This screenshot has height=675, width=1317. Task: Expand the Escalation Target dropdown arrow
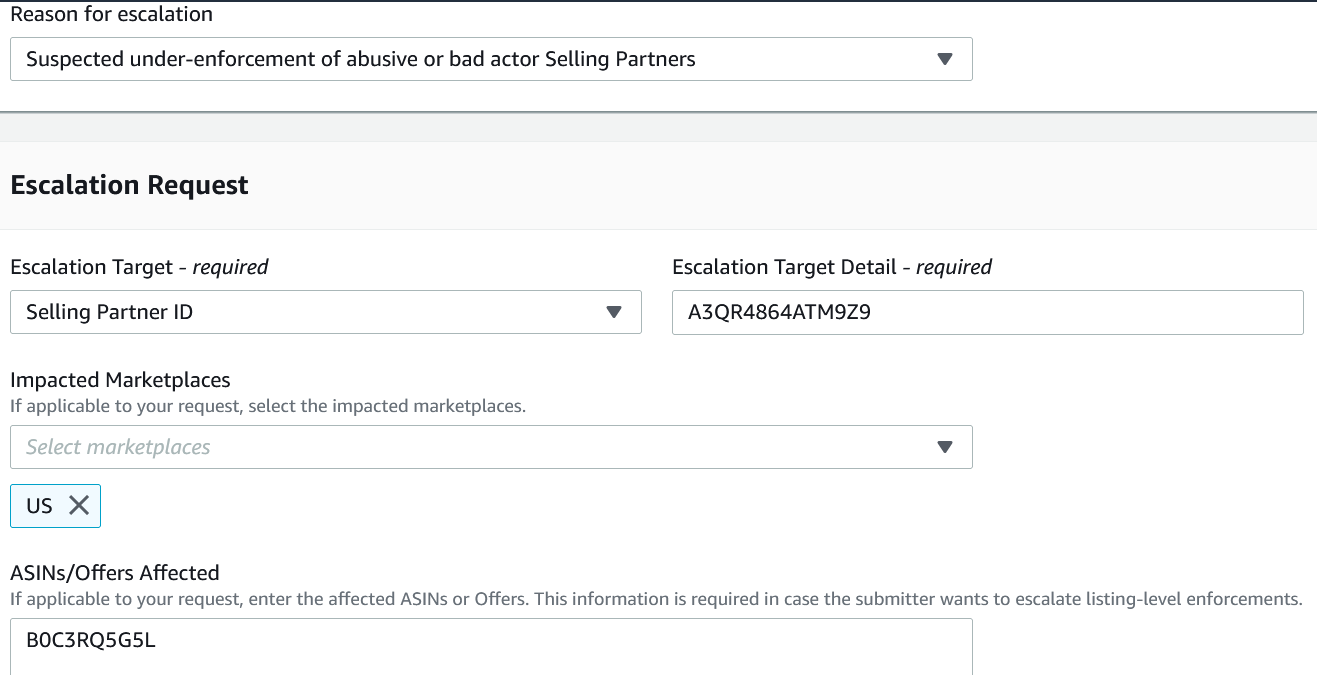pyautogui.click(x=614, y=312)
